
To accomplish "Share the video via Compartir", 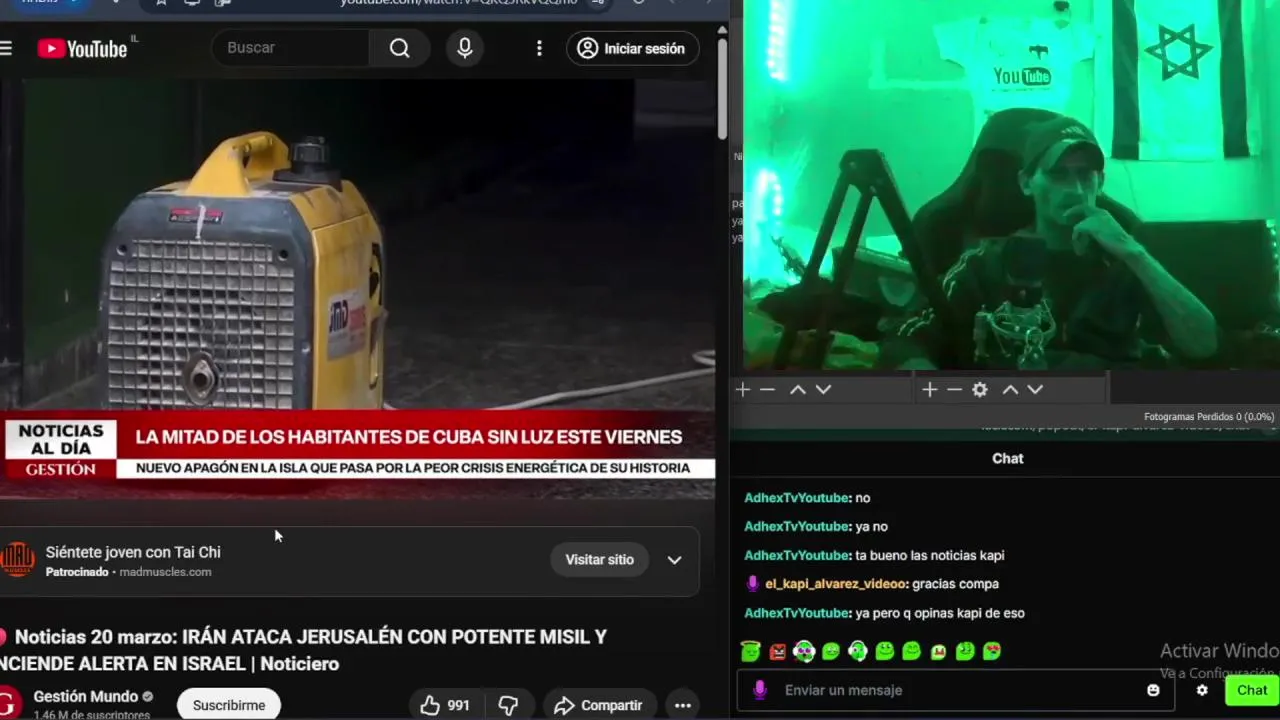I will (598, 705).
